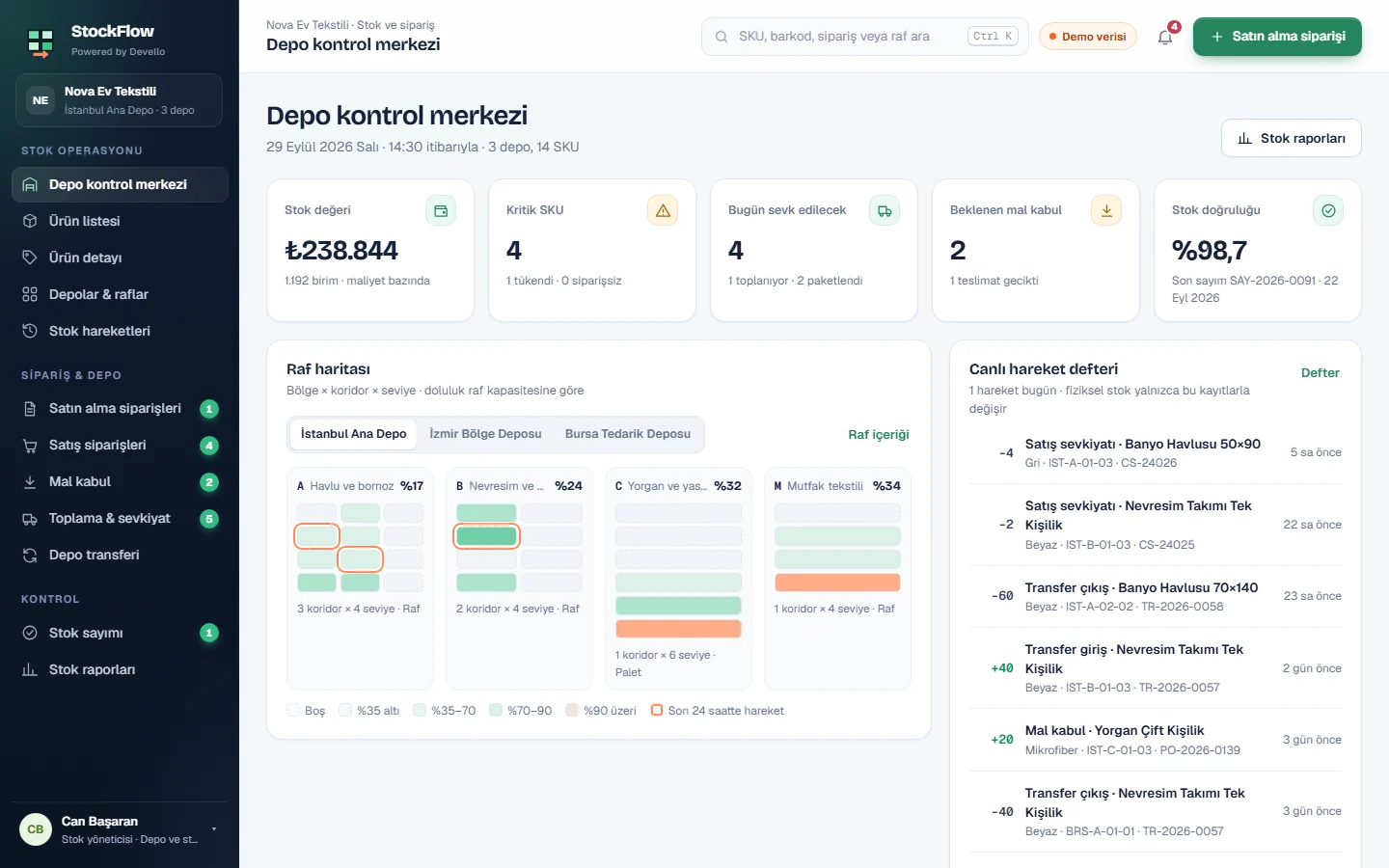Select Depo transferi menu item
This screenshot has width=1389, height=868.
point(120,555)
